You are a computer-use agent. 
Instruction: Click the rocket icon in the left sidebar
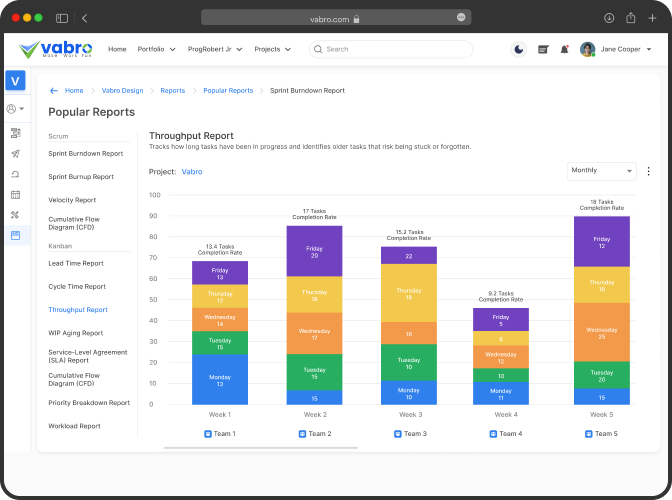15,154
